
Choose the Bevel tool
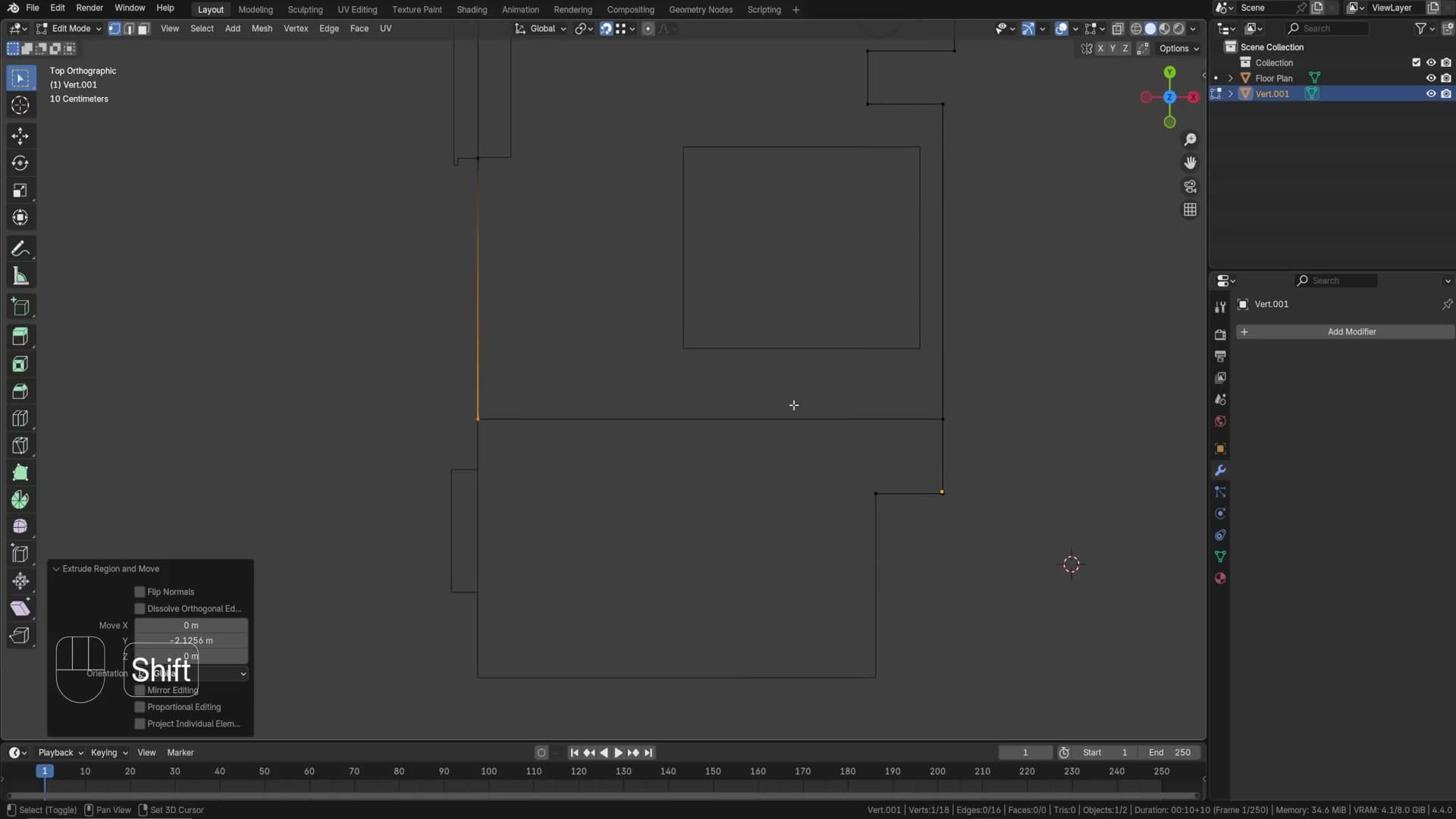click(x=20, y=392)
